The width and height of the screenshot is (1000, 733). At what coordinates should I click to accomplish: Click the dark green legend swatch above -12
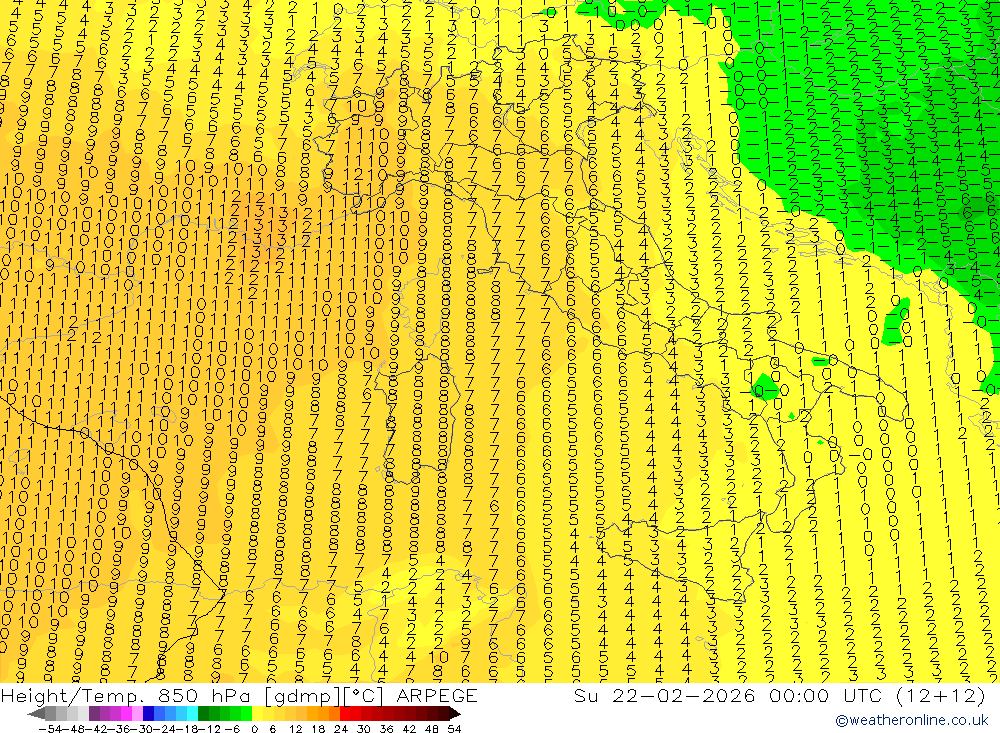[203, 714]
